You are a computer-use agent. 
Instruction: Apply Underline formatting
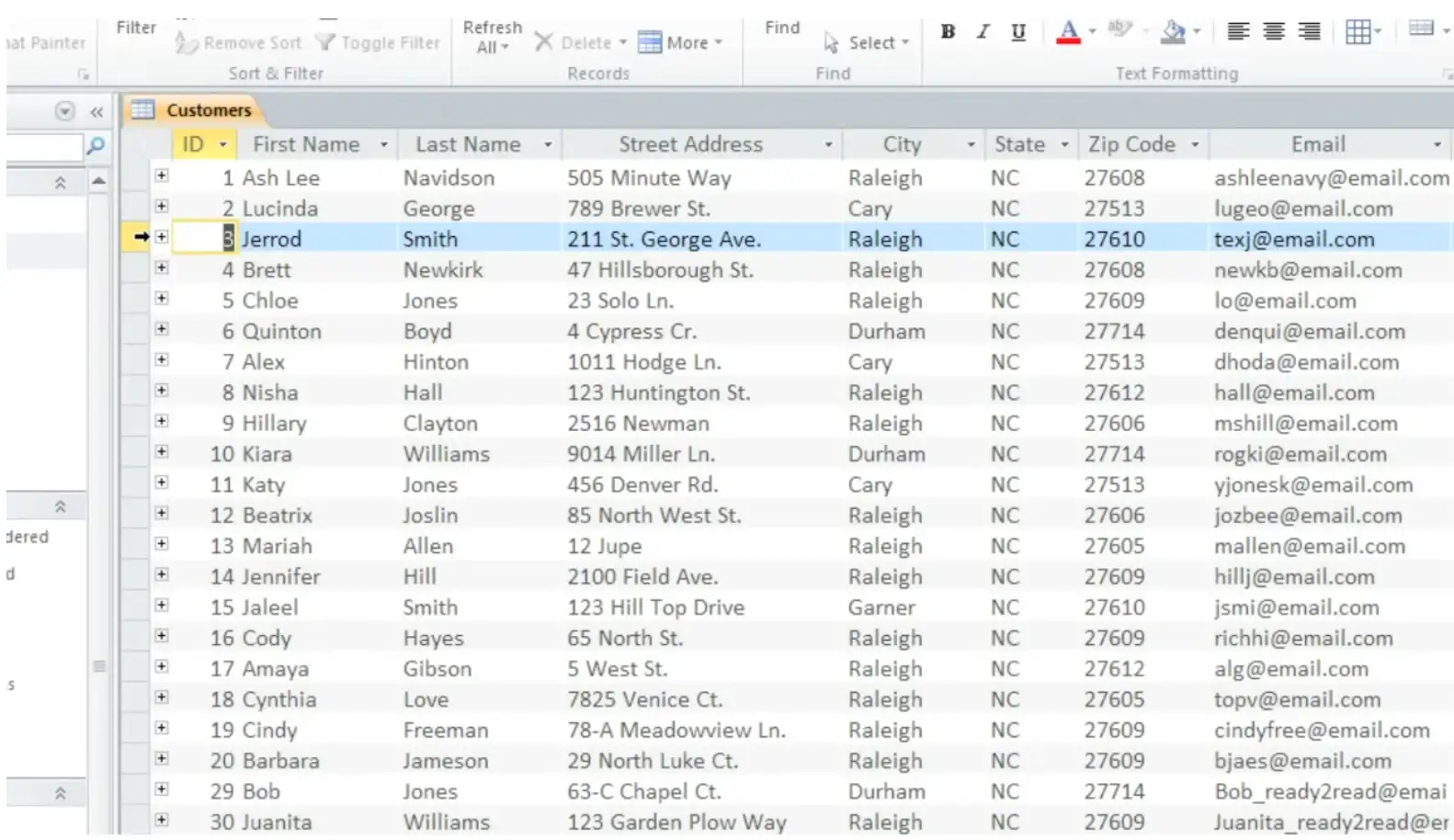pos(1017,32)
